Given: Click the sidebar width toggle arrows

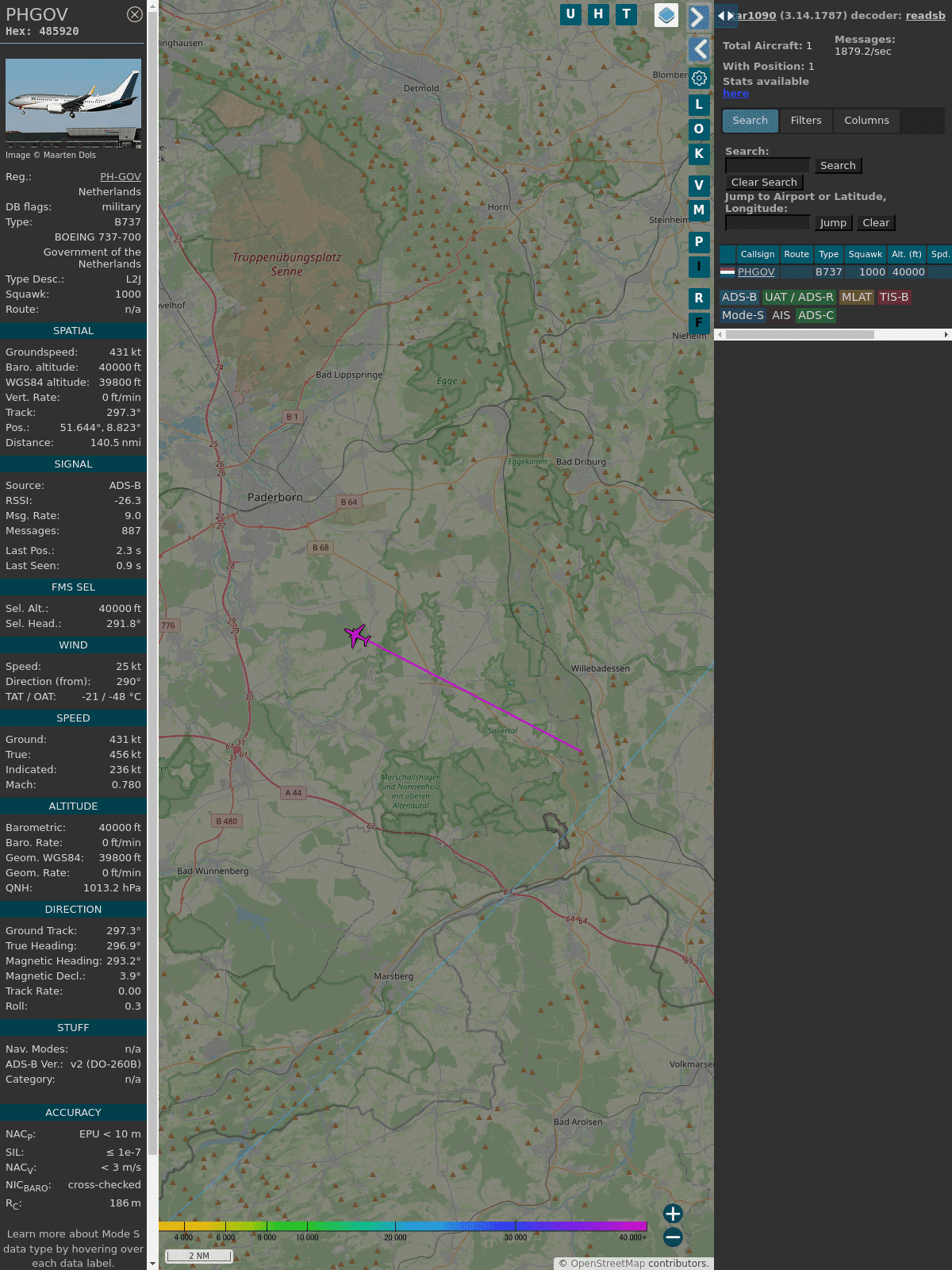Looking at the screenshot, I should (x=725, y=16).
